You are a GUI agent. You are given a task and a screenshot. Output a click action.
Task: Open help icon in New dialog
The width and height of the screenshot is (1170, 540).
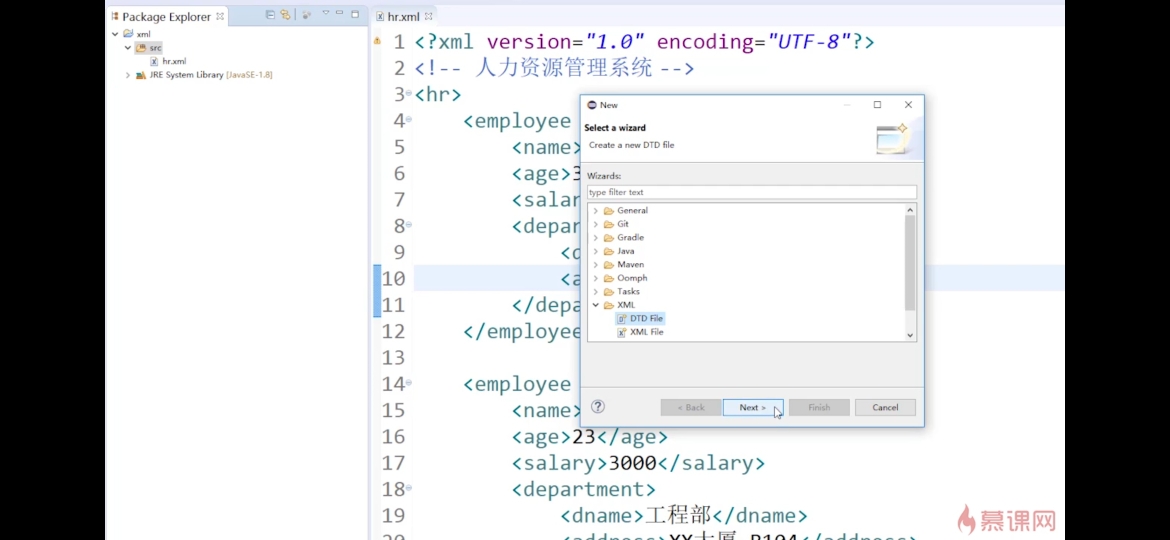(x=598, y=406)
